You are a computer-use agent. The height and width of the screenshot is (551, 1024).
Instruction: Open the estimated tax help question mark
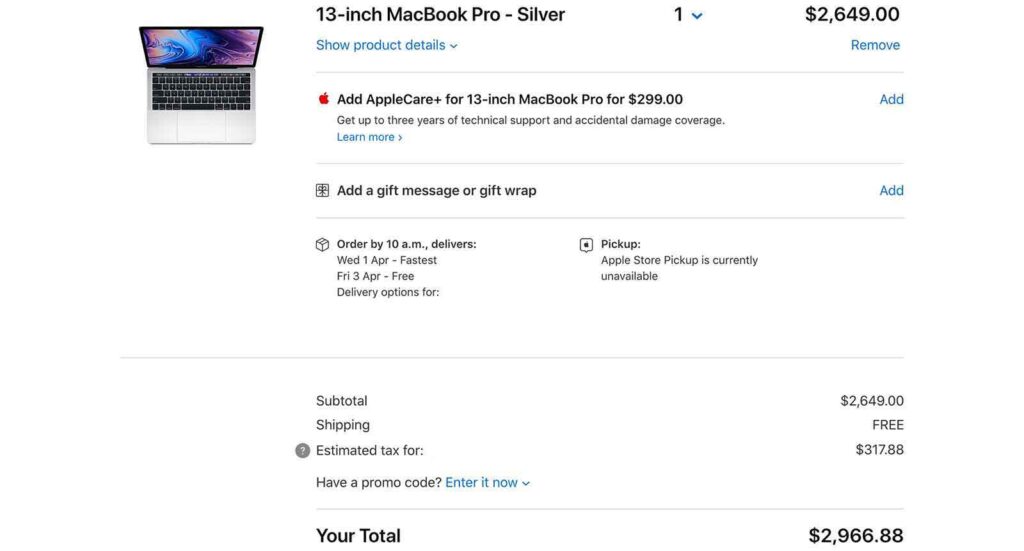tap(303, 451)
